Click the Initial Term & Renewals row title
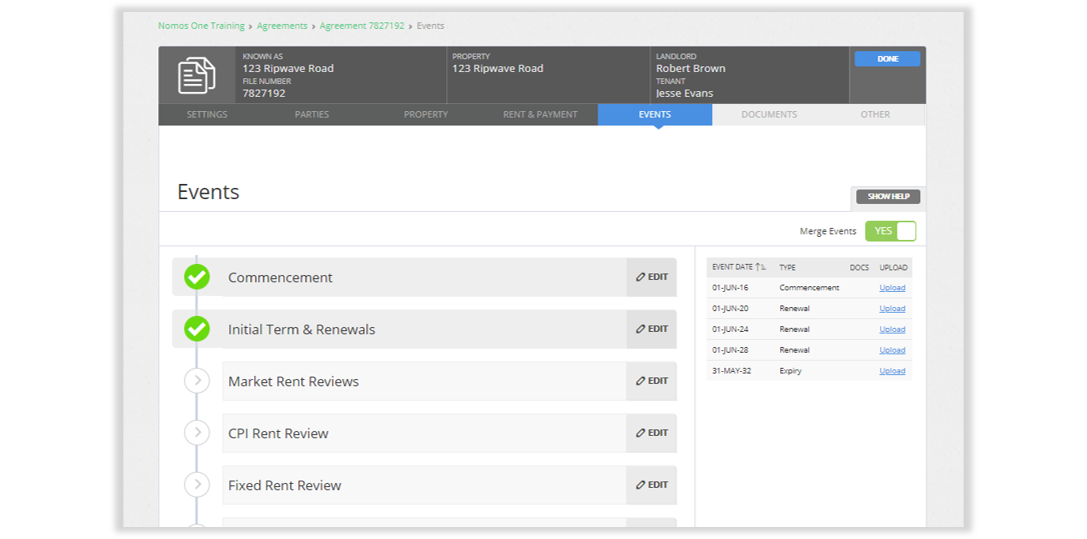The height and width of the screenshot is (539, 1087). [x=302, y=329]
